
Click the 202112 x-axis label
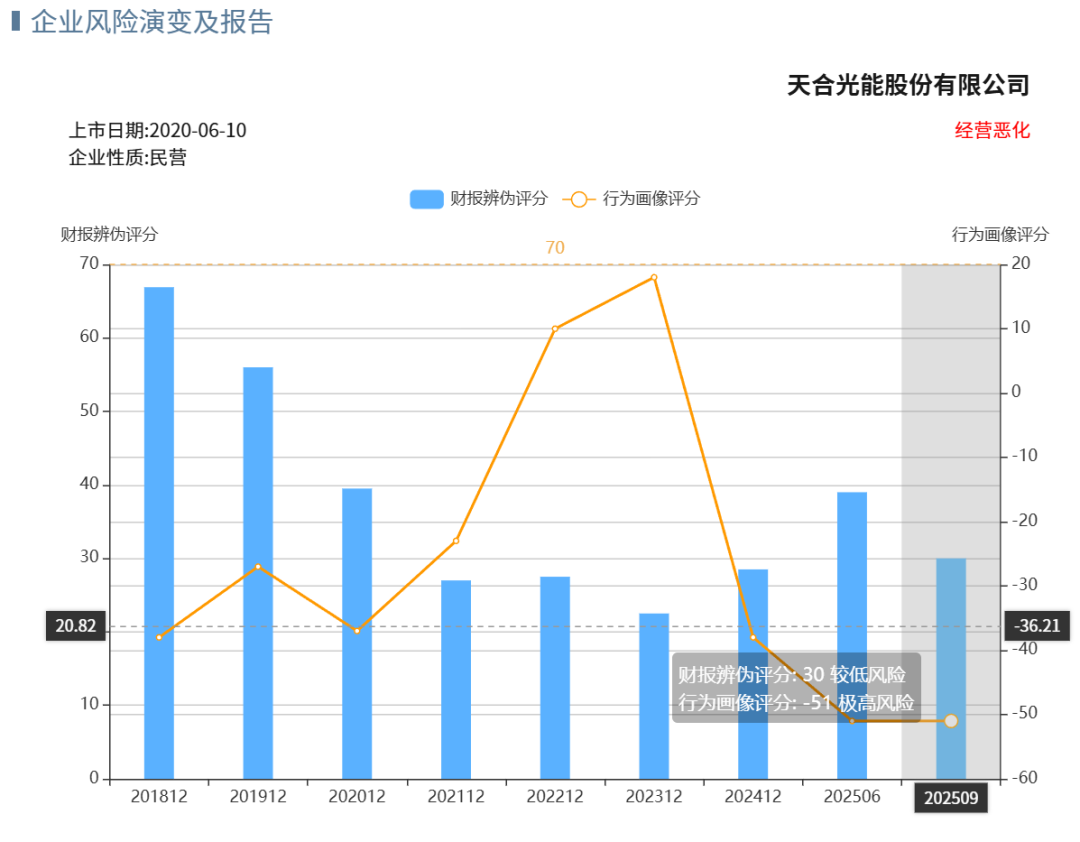(456, 797)
